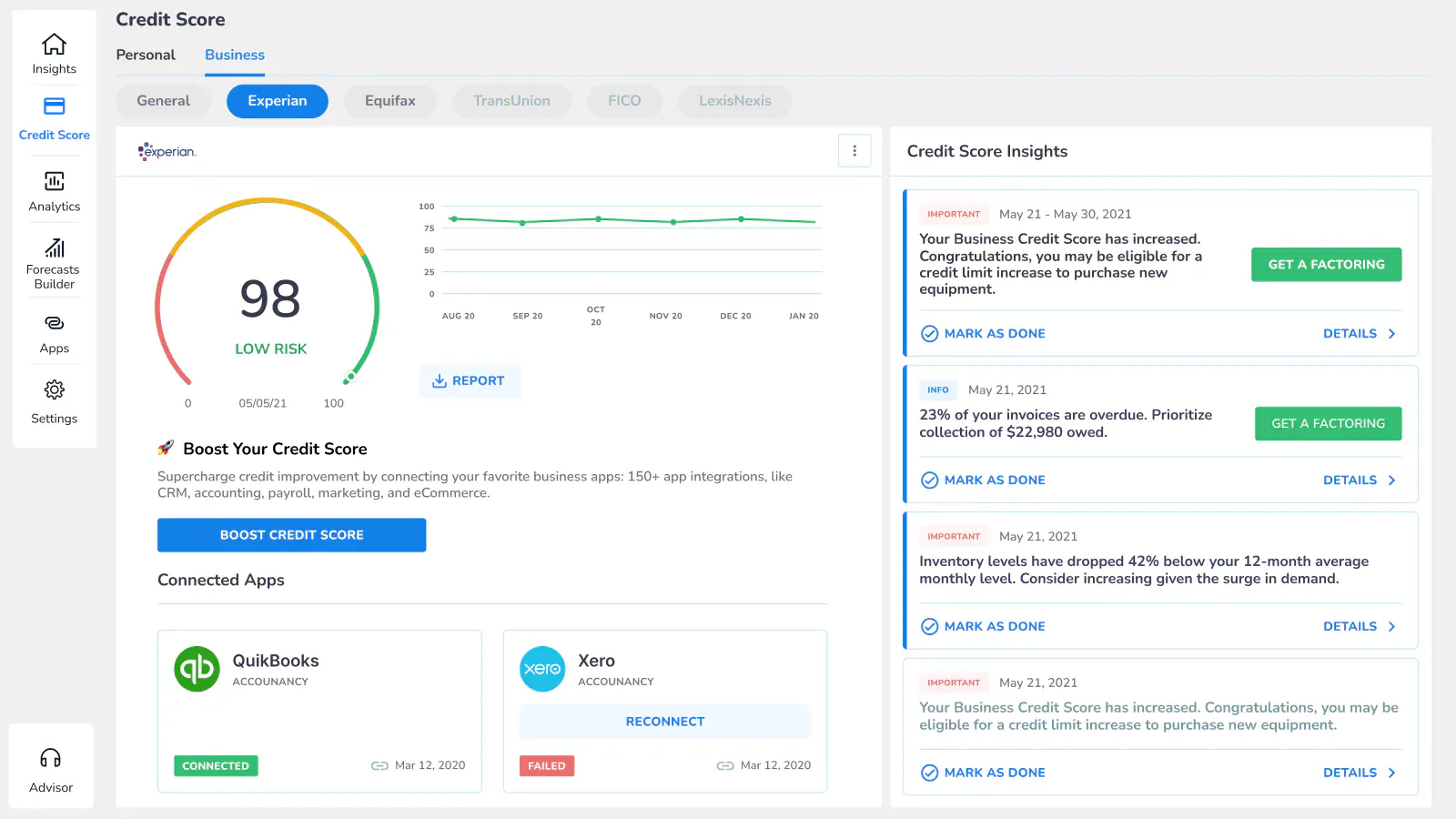1456x819 pixels.
Task: Click the DEC 20 point on score chart
Action: (741, 218)
